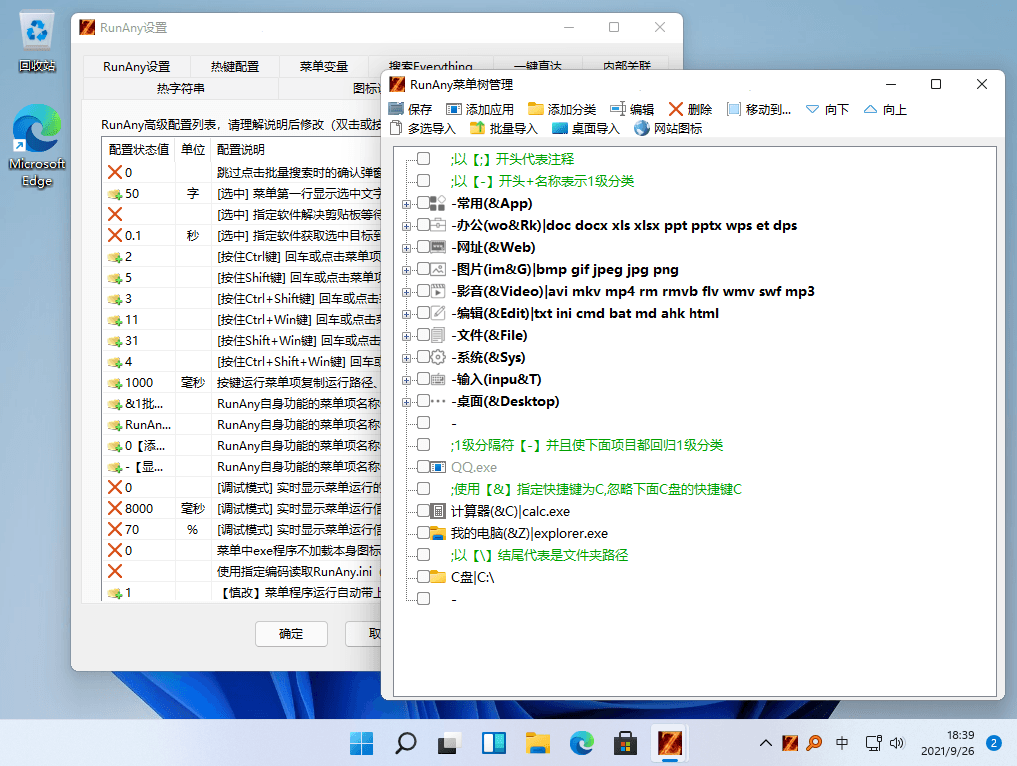This screenshot has width=1017, height=766.
Task: Check the box for QQ.exe
Action: click(424, 467)
